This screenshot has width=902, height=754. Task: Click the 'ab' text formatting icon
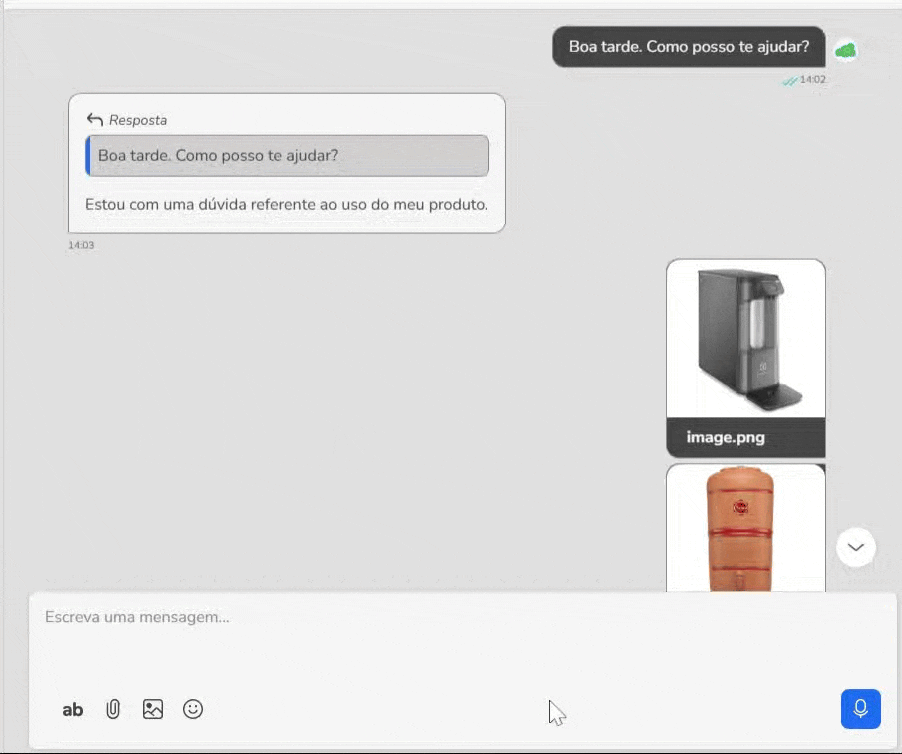click(x=72, y=710)
